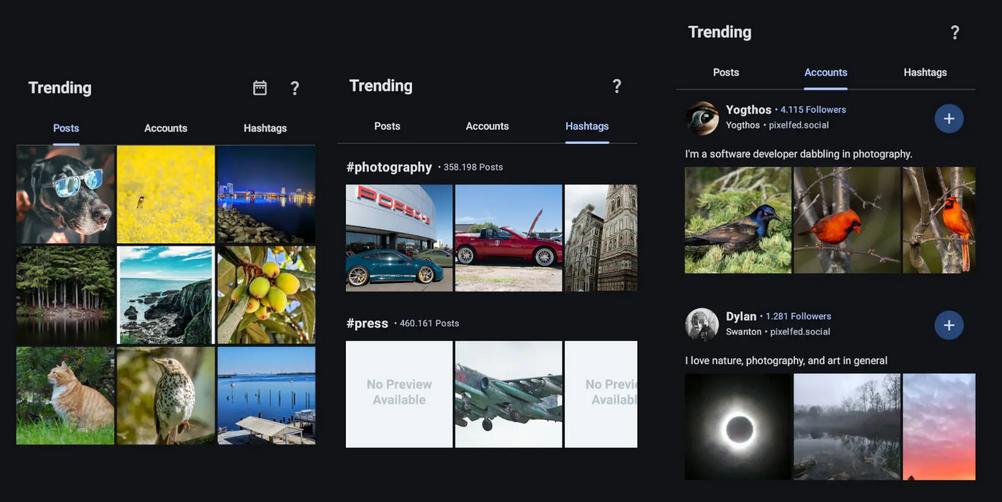Open the solar eclipse photo
This screenshot has height=502, width=1002.
[x=738, y=427]
